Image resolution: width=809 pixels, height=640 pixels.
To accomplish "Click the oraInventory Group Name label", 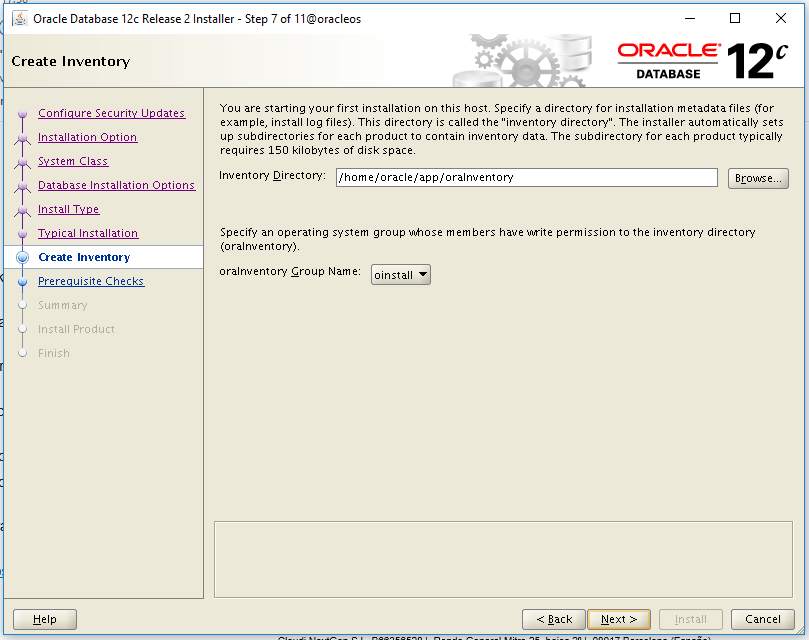I will coord(290,271).
